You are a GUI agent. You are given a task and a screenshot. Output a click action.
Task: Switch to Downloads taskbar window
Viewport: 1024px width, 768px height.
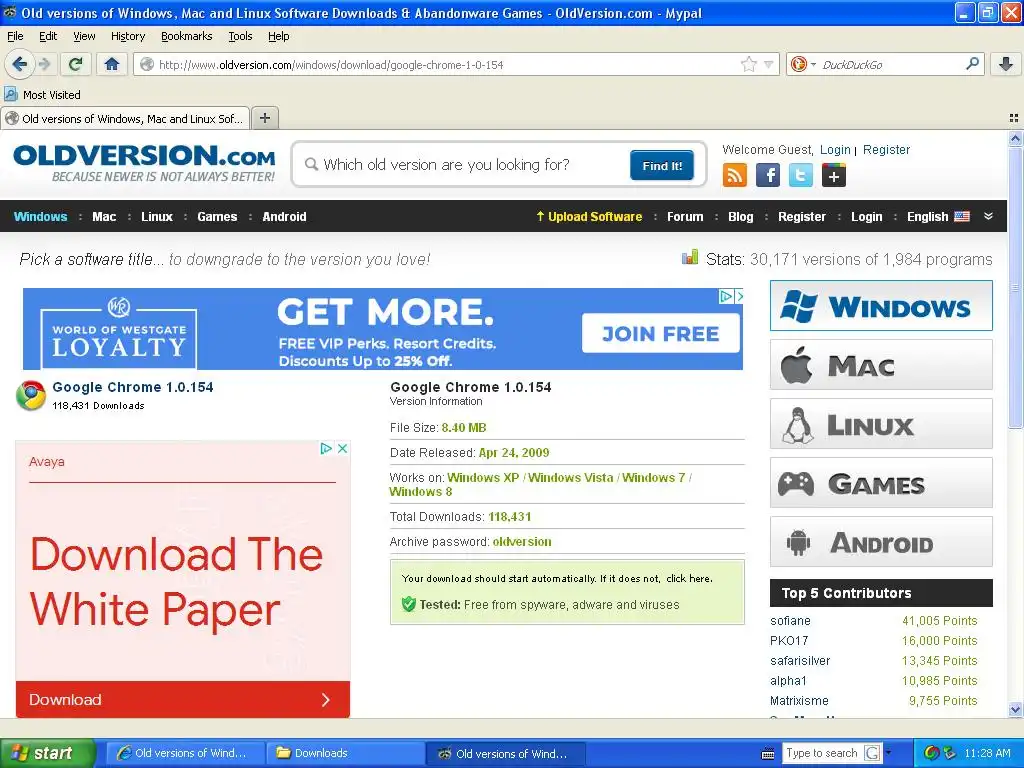tap(345, 753)
